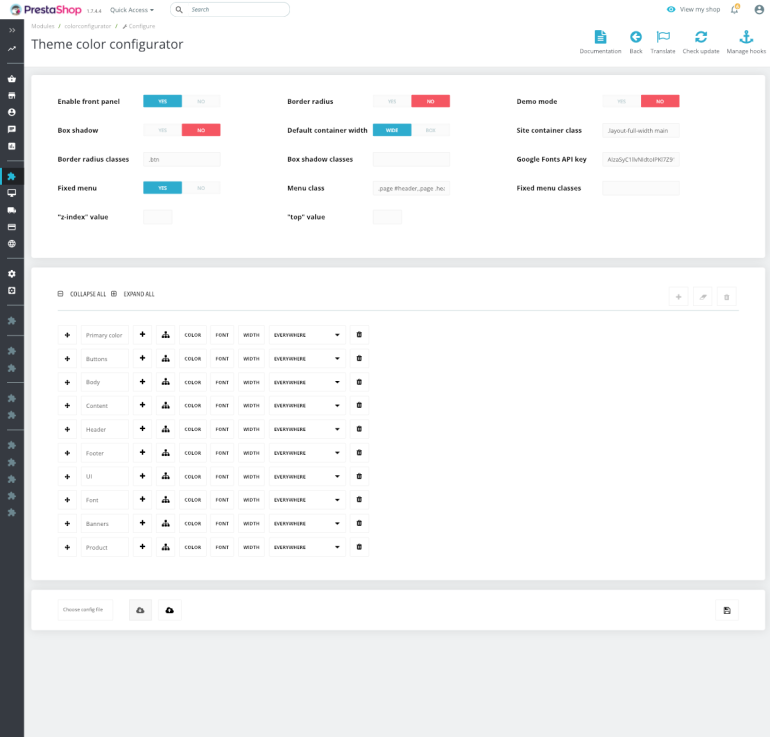Open Shipping truck icon in sidebar

(12, 210)
